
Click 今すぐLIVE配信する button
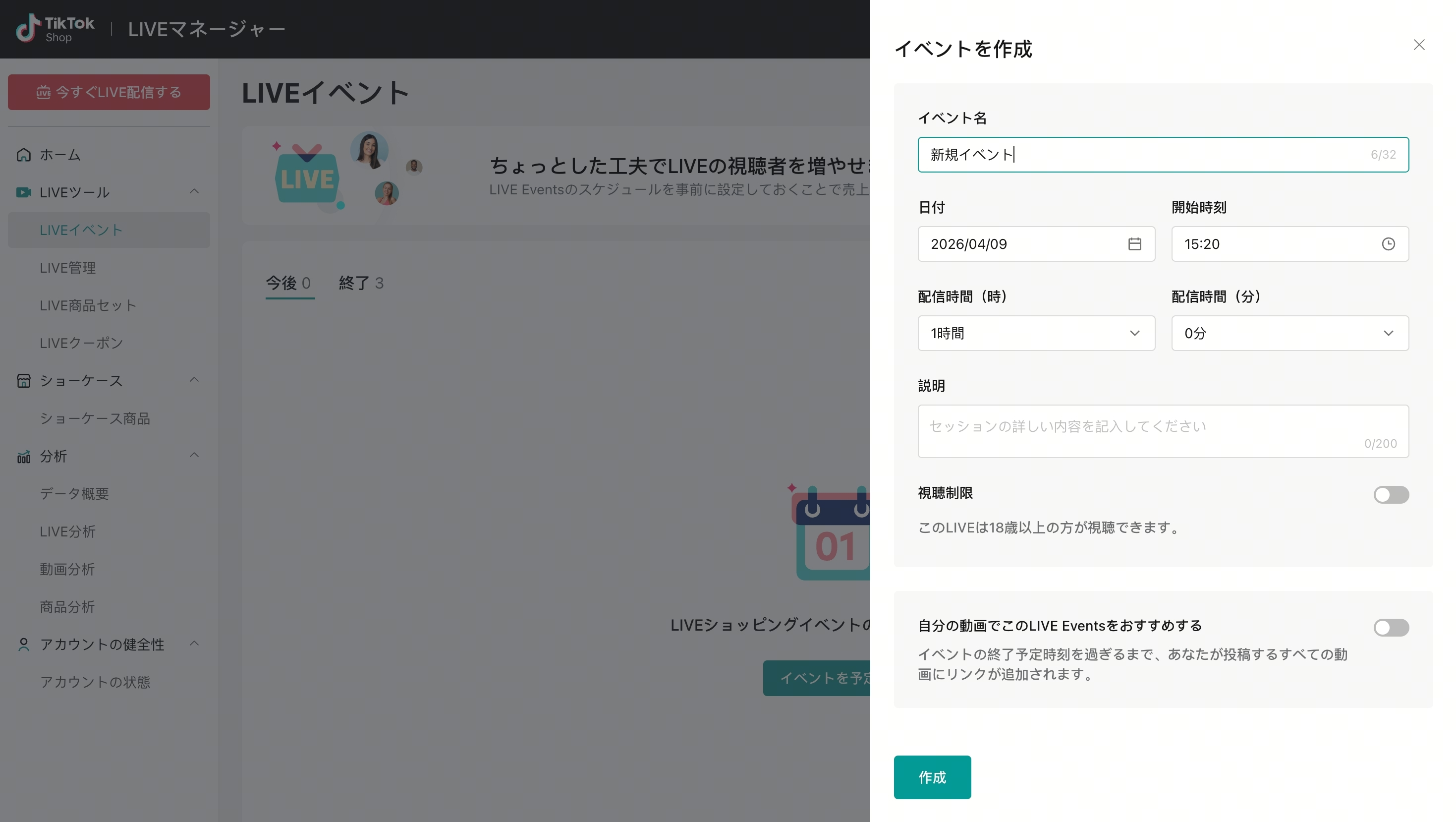[x=109, y=92]
